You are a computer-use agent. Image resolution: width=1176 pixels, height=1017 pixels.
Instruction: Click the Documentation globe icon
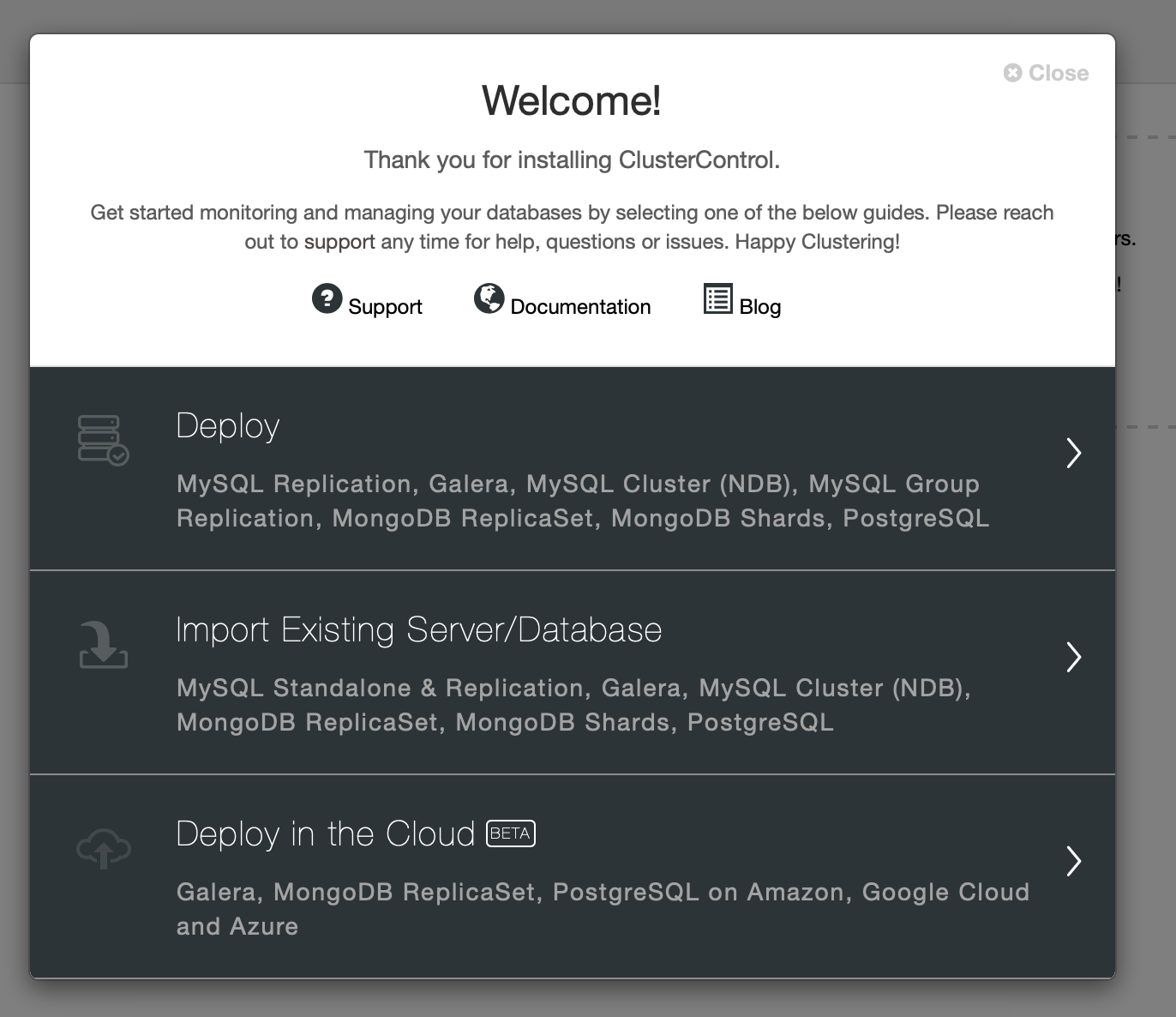(x=489, y=298)
